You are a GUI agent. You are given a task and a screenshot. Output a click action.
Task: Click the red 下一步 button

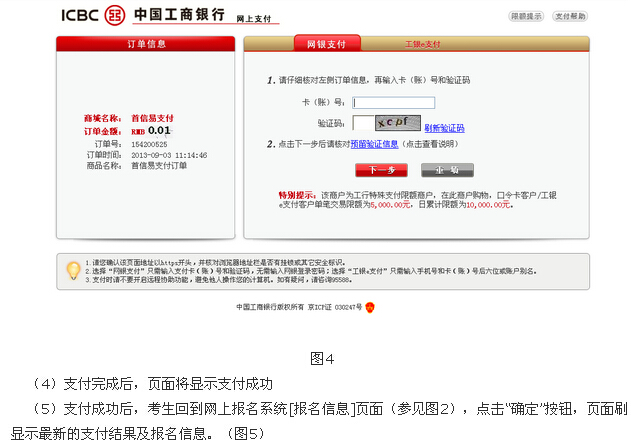click(x=381, y=170)
